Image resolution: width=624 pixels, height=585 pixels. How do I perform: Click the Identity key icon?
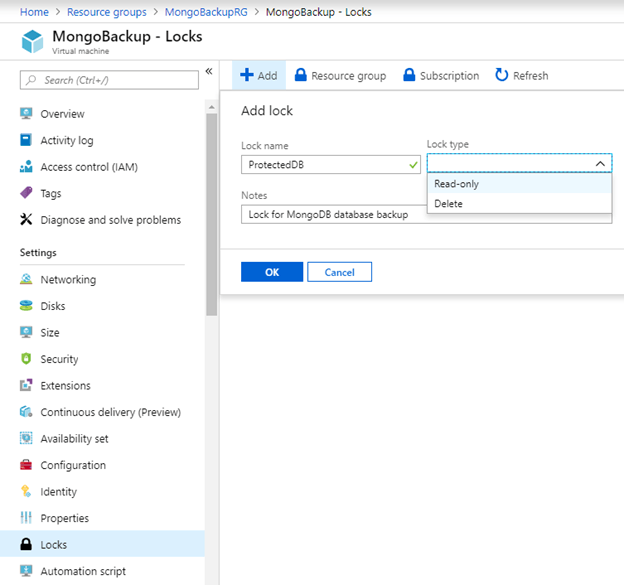click(x=26, y=491)
